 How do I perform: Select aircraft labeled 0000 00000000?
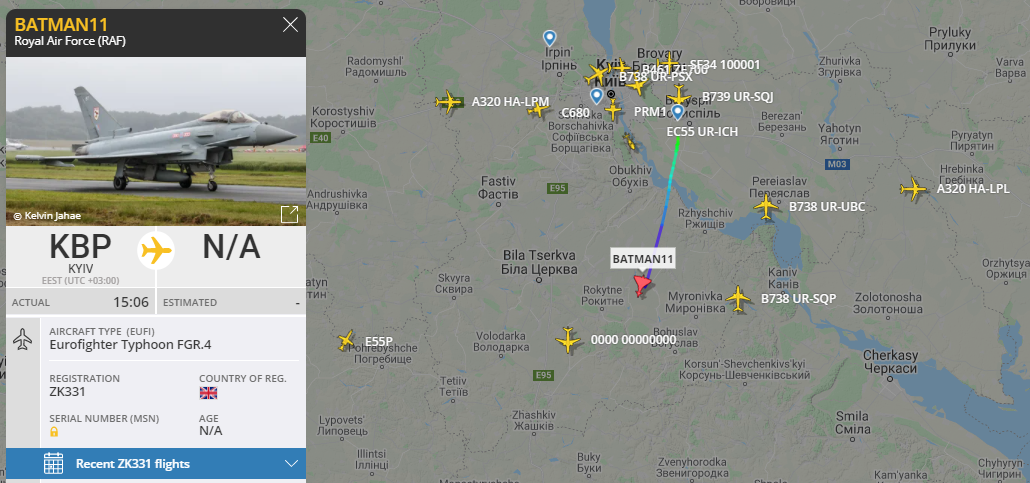pos(568,340)
